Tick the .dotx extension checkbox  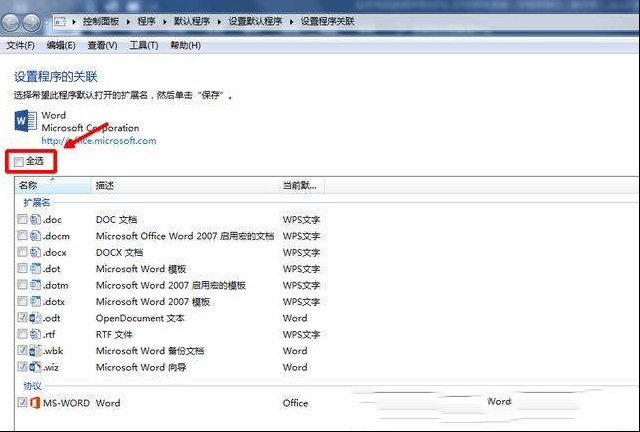coord(22,301)
